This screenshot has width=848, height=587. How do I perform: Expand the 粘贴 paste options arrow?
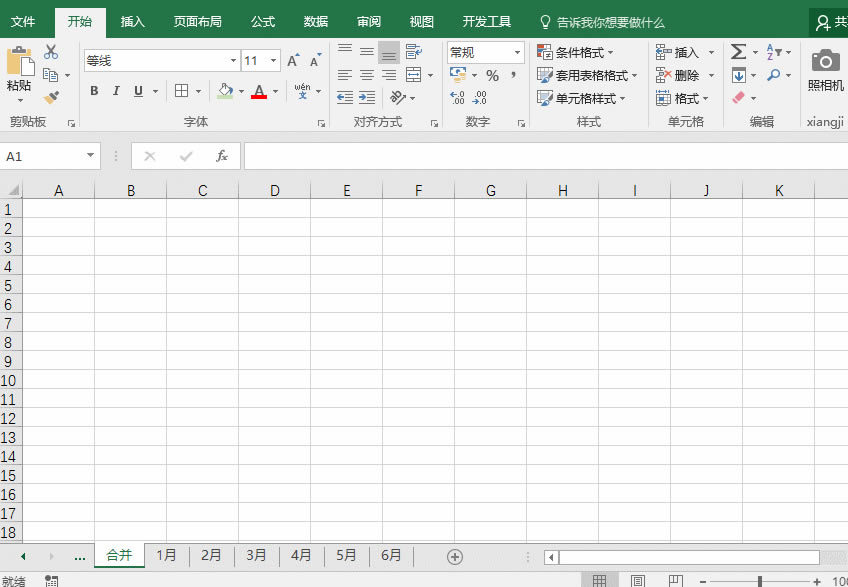[20, 101]
